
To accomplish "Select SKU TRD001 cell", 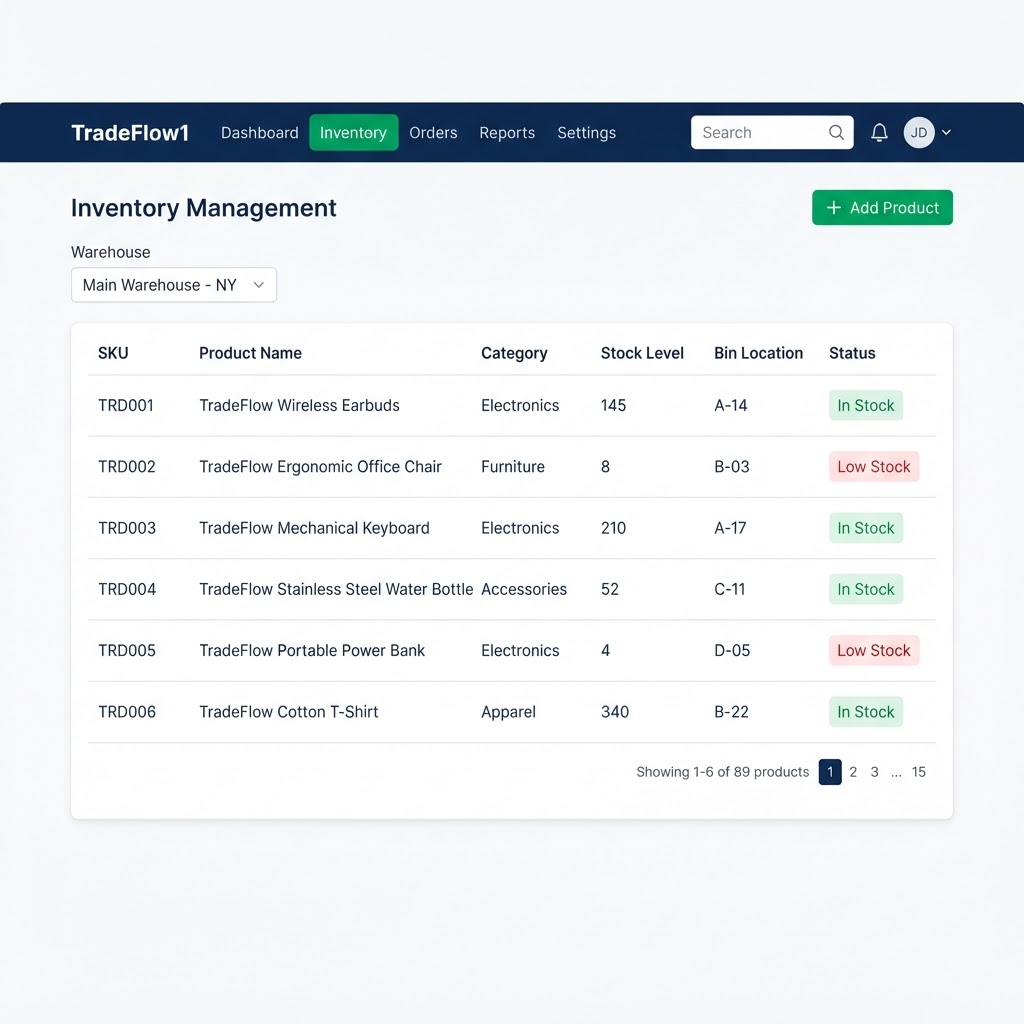I will coord(126,406).
